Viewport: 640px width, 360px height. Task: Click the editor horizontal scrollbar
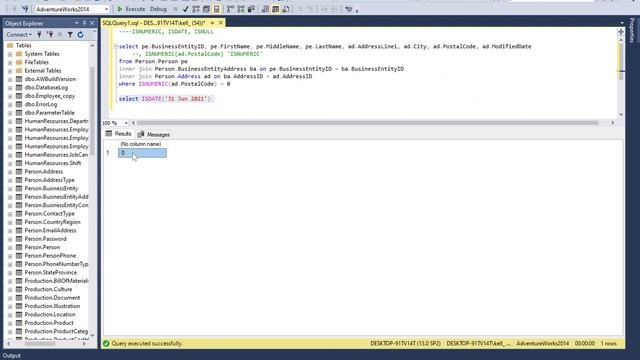tap(367, 122)
